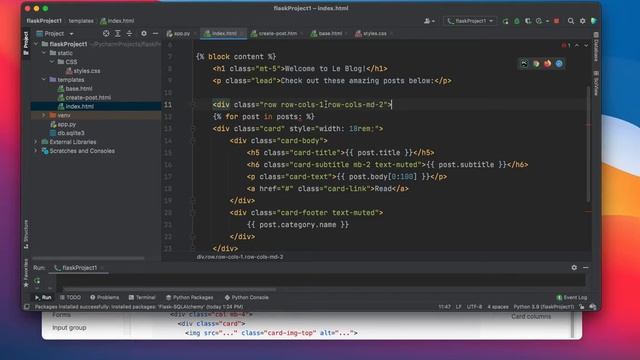The height and width of the screenshot is (360, 640).
Task: Jump to previous highlighted error arrow
Action: pyautogui.click(x=577, y=45)
